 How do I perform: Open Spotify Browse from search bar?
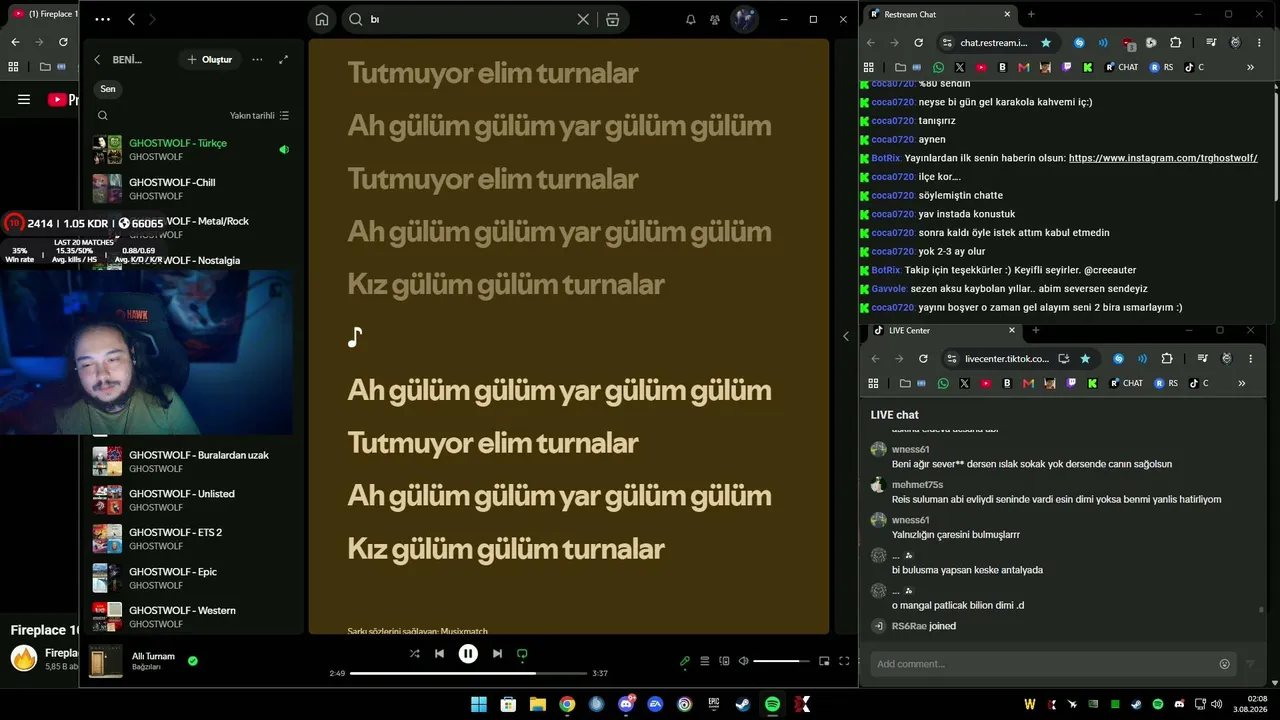click(x=612, y=19)
